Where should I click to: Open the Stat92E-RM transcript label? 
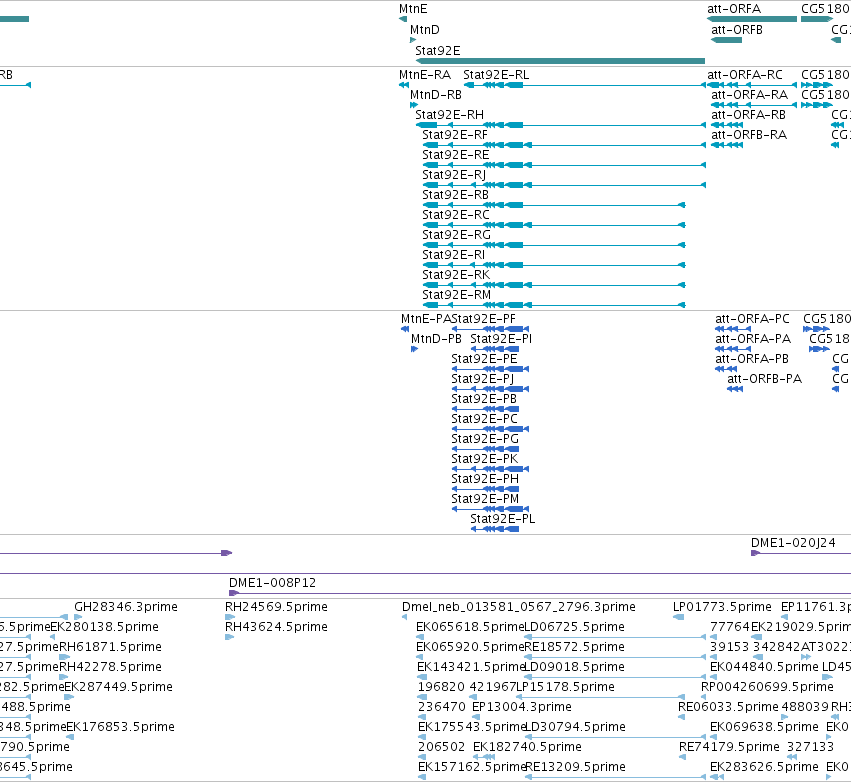point(456,295)
